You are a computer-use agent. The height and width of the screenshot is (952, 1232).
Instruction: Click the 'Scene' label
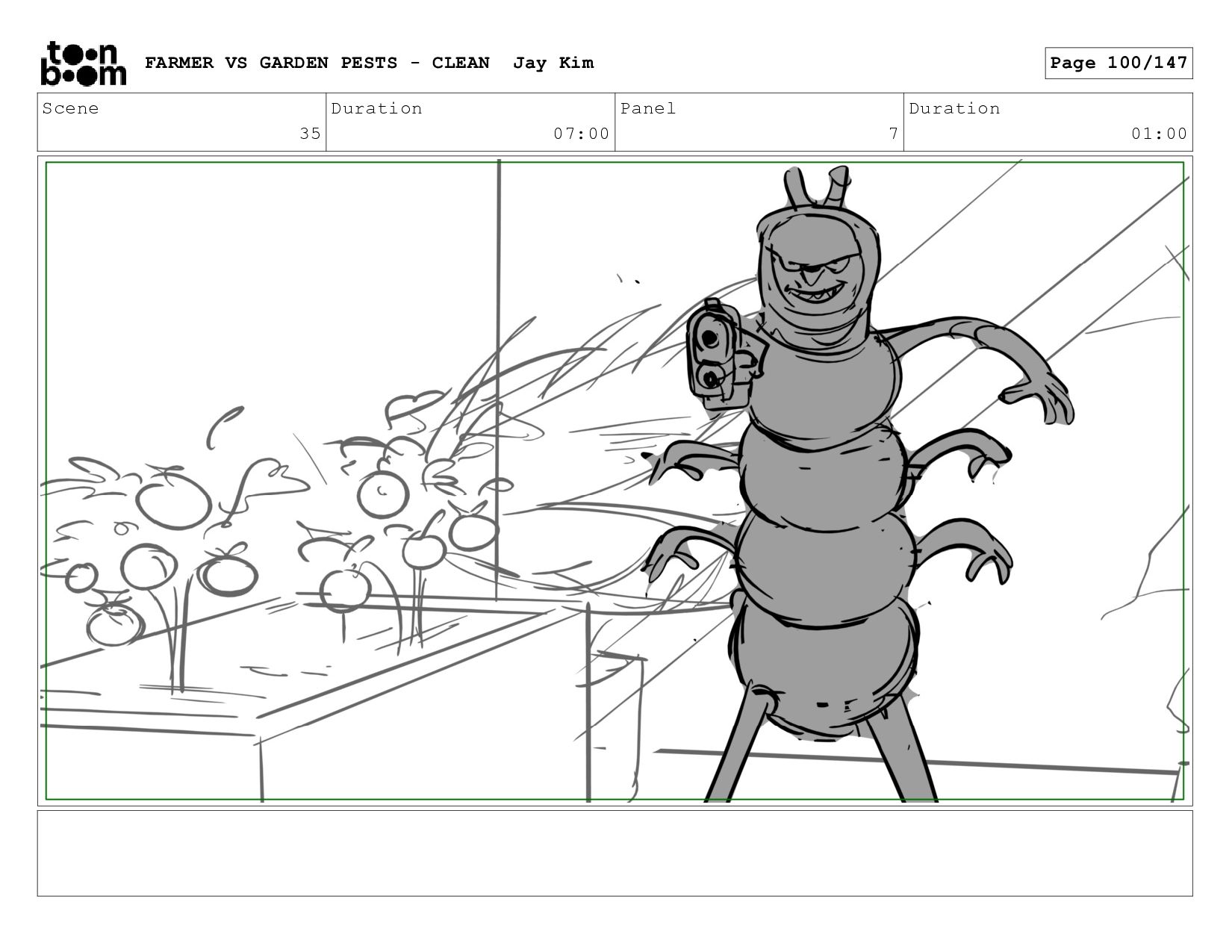pyautogui.click(x=70, y=108)
